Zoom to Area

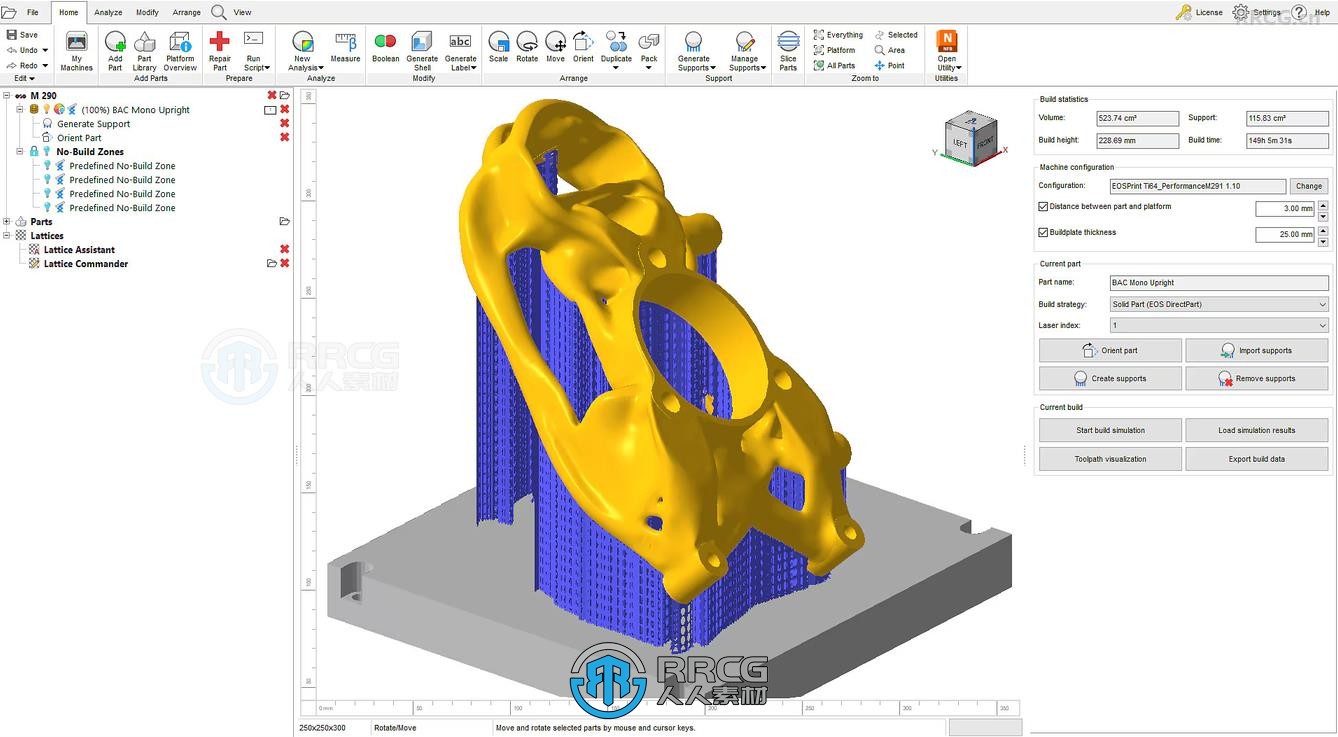(890, 50)
